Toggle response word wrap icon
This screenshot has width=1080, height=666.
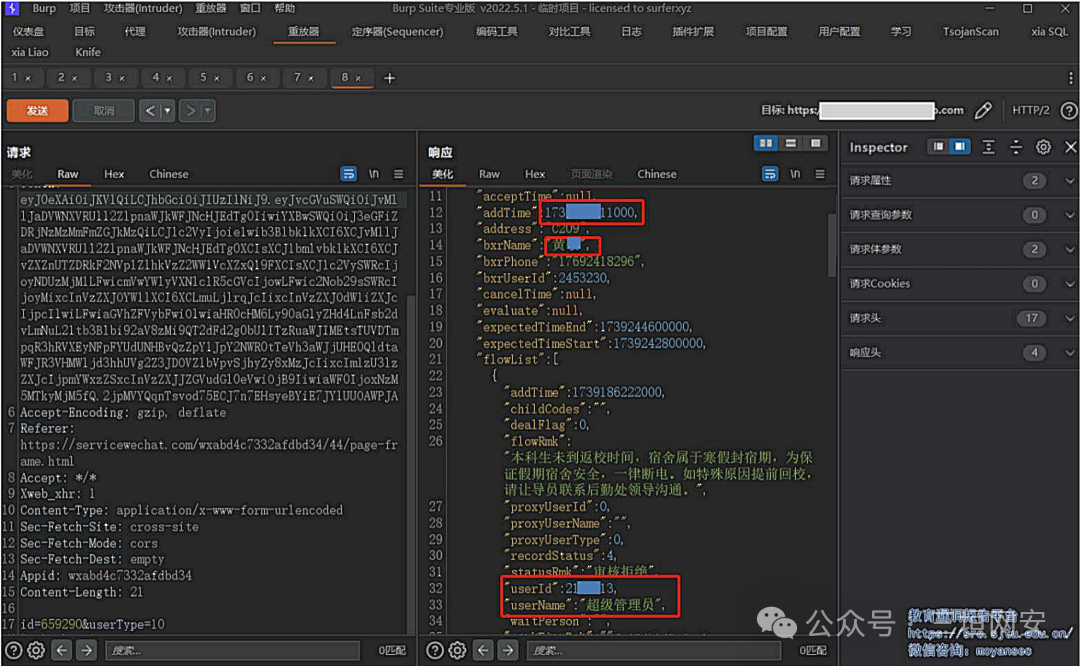pyautogui.click(x=770, y=174)
